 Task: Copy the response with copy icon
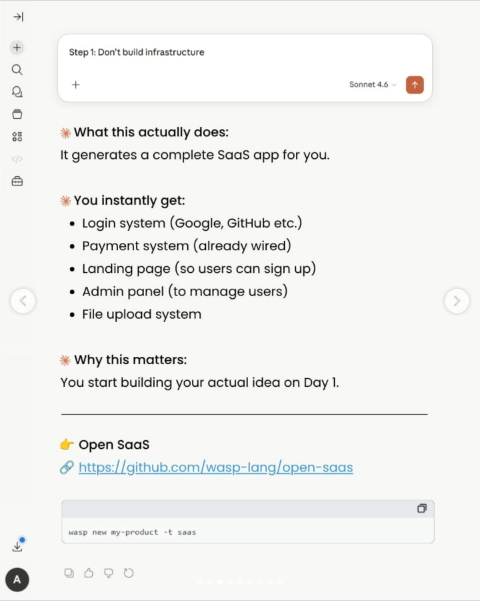click(69, 573)
